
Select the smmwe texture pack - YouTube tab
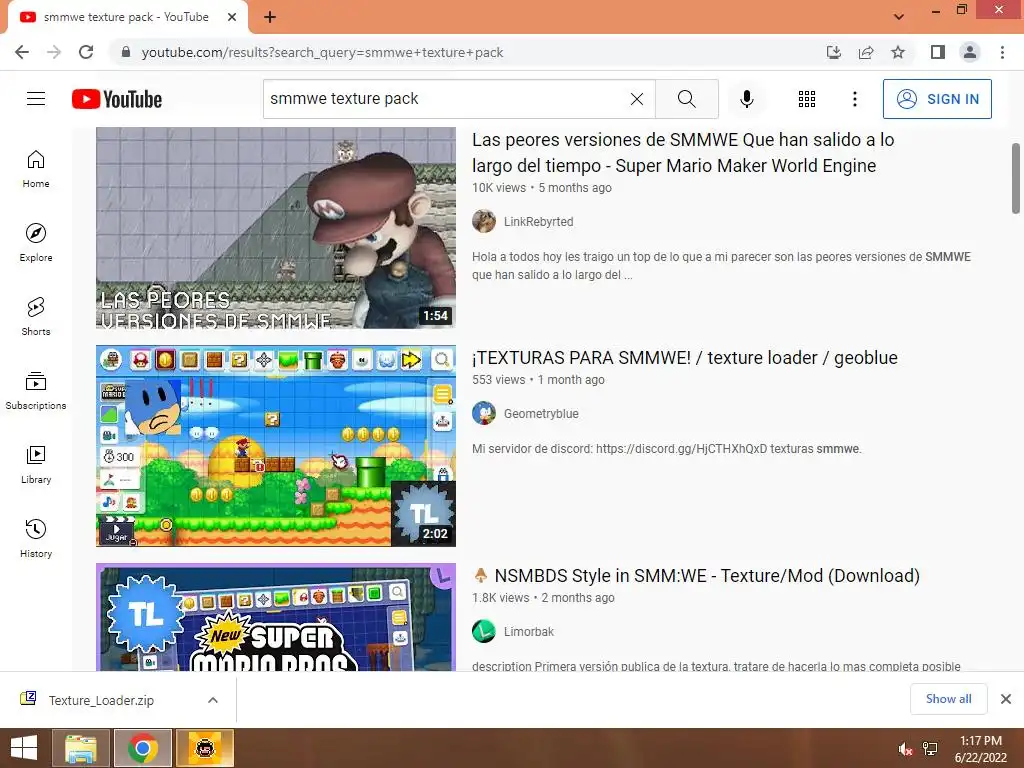click(127, 17)
